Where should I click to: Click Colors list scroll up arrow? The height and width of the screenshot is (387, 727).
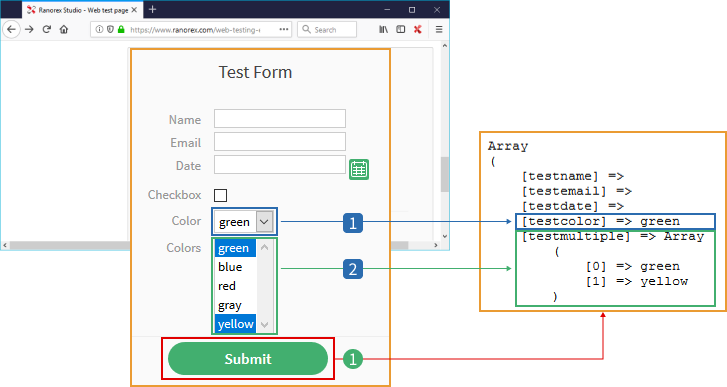(x=265, y=247)
